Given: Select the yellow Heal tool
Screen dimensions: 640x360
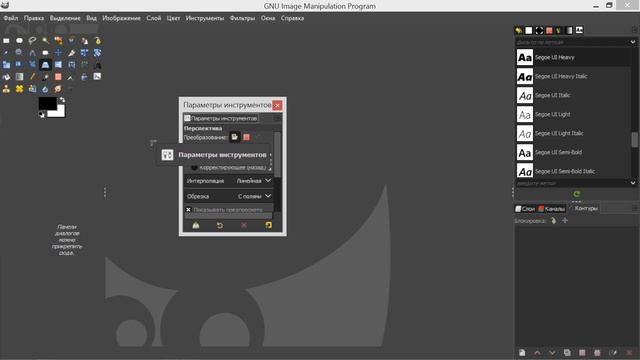Looking at the screenshot, I should (x=19, y=89).
